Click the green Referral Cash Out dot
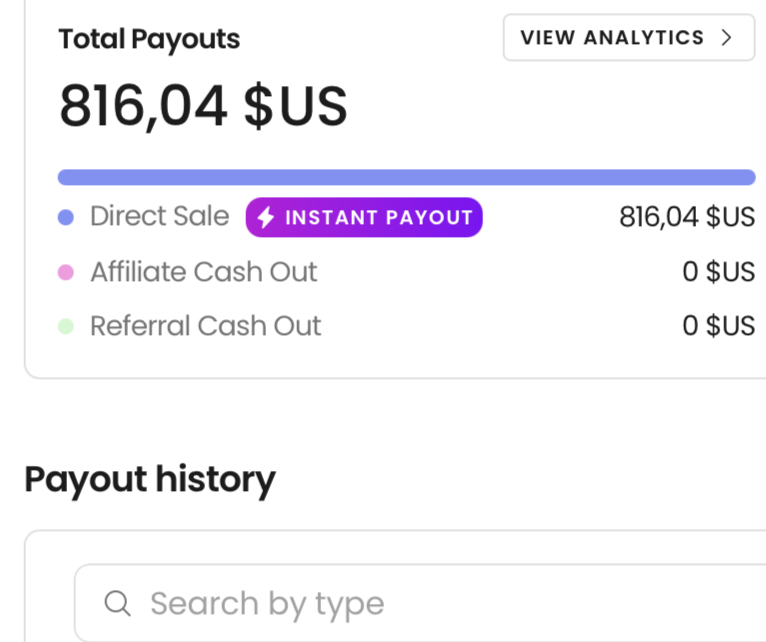Image resolution: width=766 pixels, height=642 pixels. point(66,326)
